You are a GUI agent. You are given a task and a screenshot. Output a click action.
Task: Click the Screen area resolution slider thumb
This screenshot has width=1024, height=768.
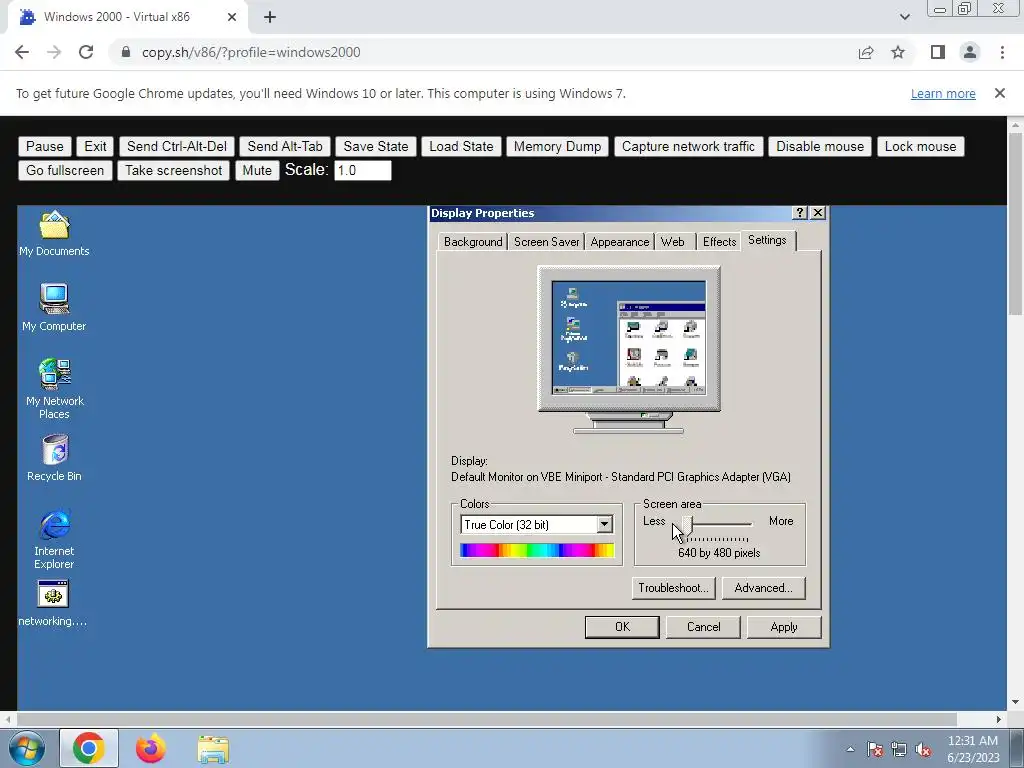click(687, 524)
